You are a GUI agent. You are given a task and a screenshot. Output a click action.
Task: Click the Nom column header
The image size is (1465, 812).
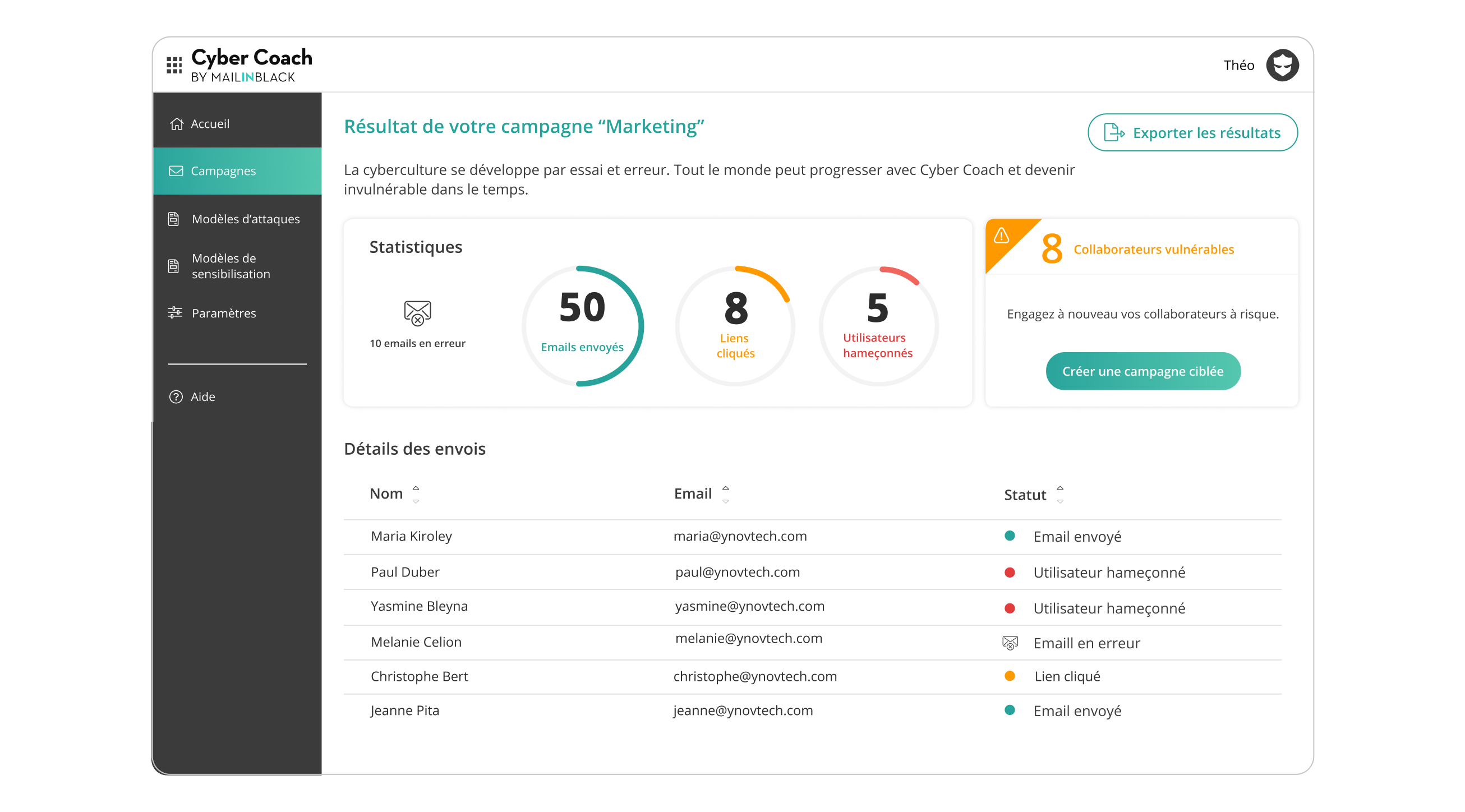pyautogui.click(x=386, y=493)
